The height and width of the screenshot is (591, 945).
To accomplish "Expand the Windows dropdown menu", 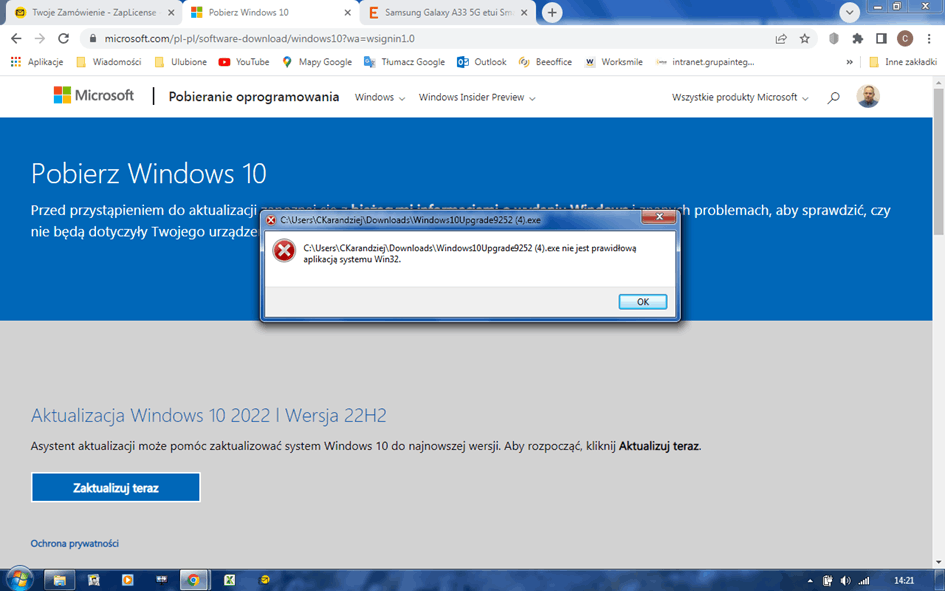I will (380, 98).
